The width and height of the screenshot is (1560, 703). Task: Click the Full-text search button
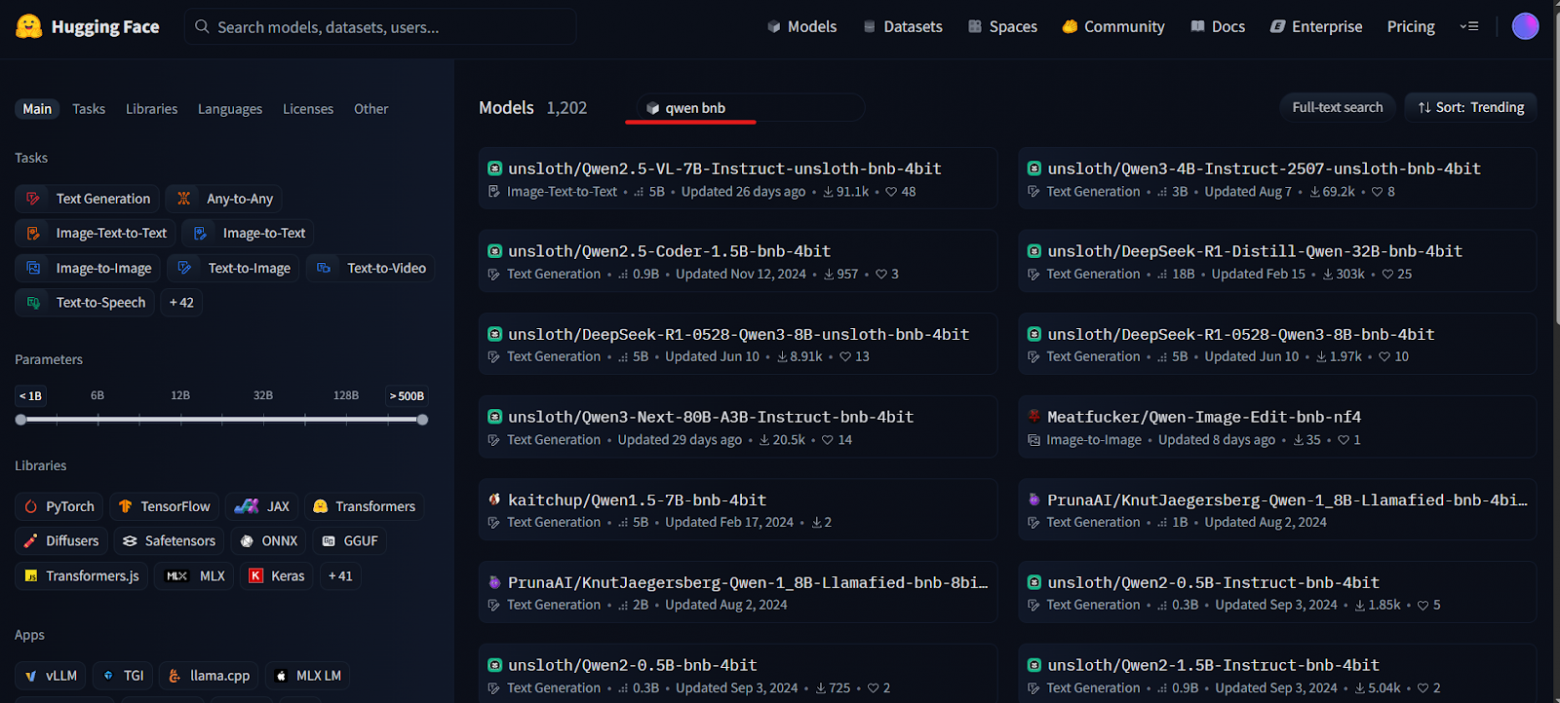click(x=1337, y=107)
